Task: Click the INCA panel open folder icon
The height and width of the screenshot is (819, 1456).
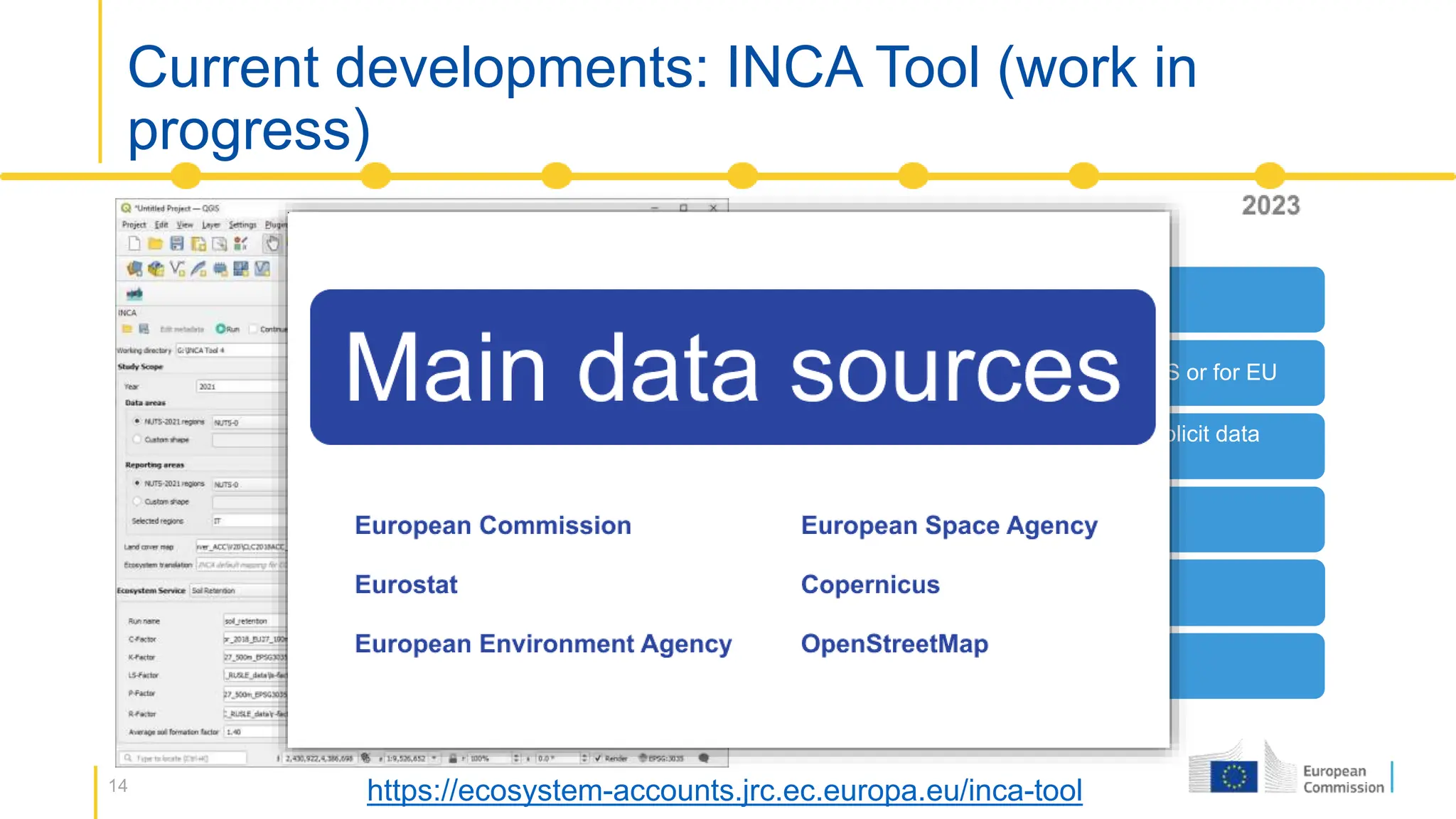Action: [127, 328]
